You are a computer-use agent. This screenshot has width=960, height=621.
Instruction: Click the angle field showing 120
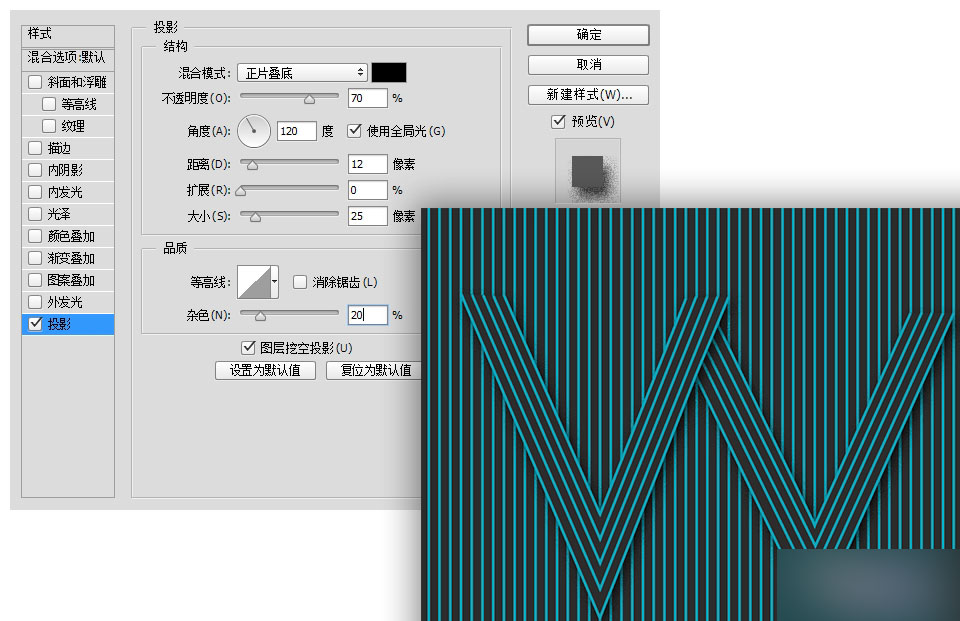[x=297, y=131]
